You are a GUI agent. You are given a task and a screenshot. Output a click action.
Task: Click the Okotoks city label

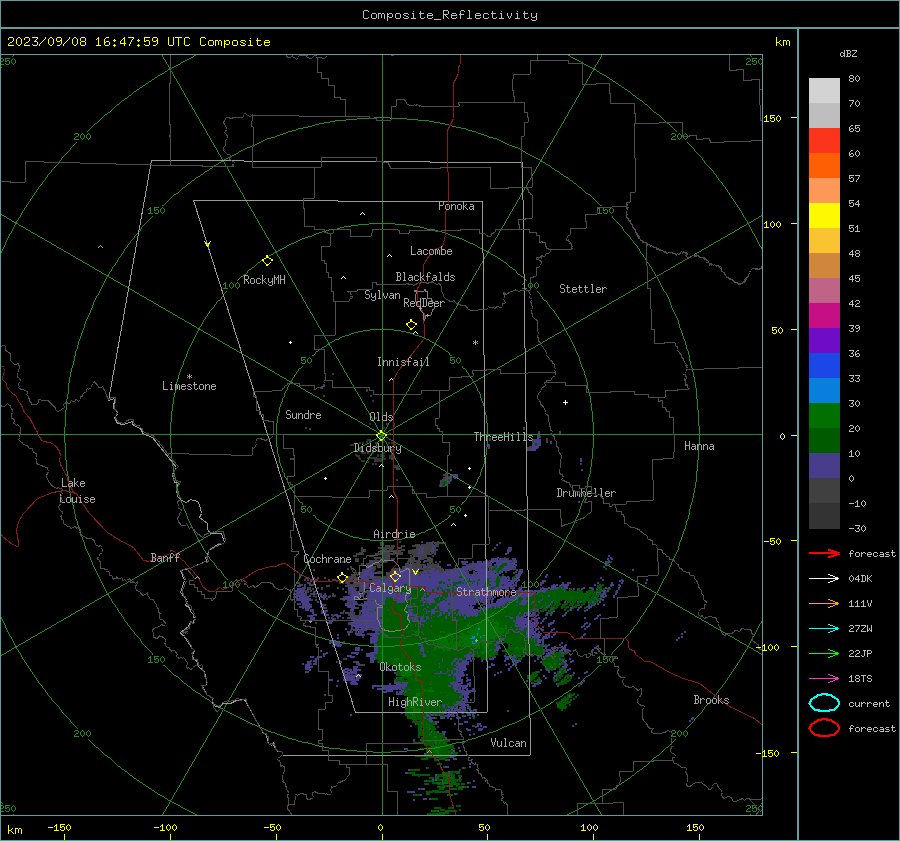coord(400,667)
